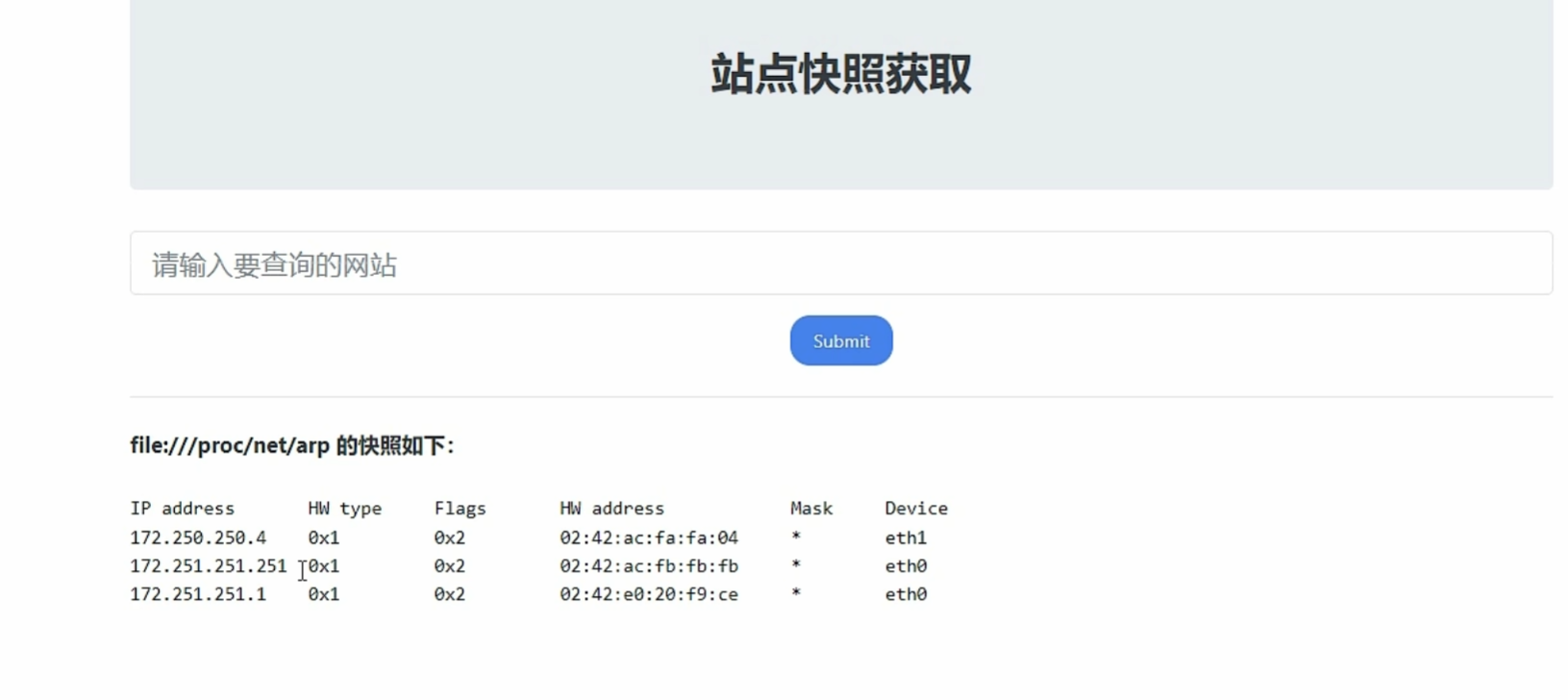Click eth0 in the 172.251.251.1 row

pos(906,594)
